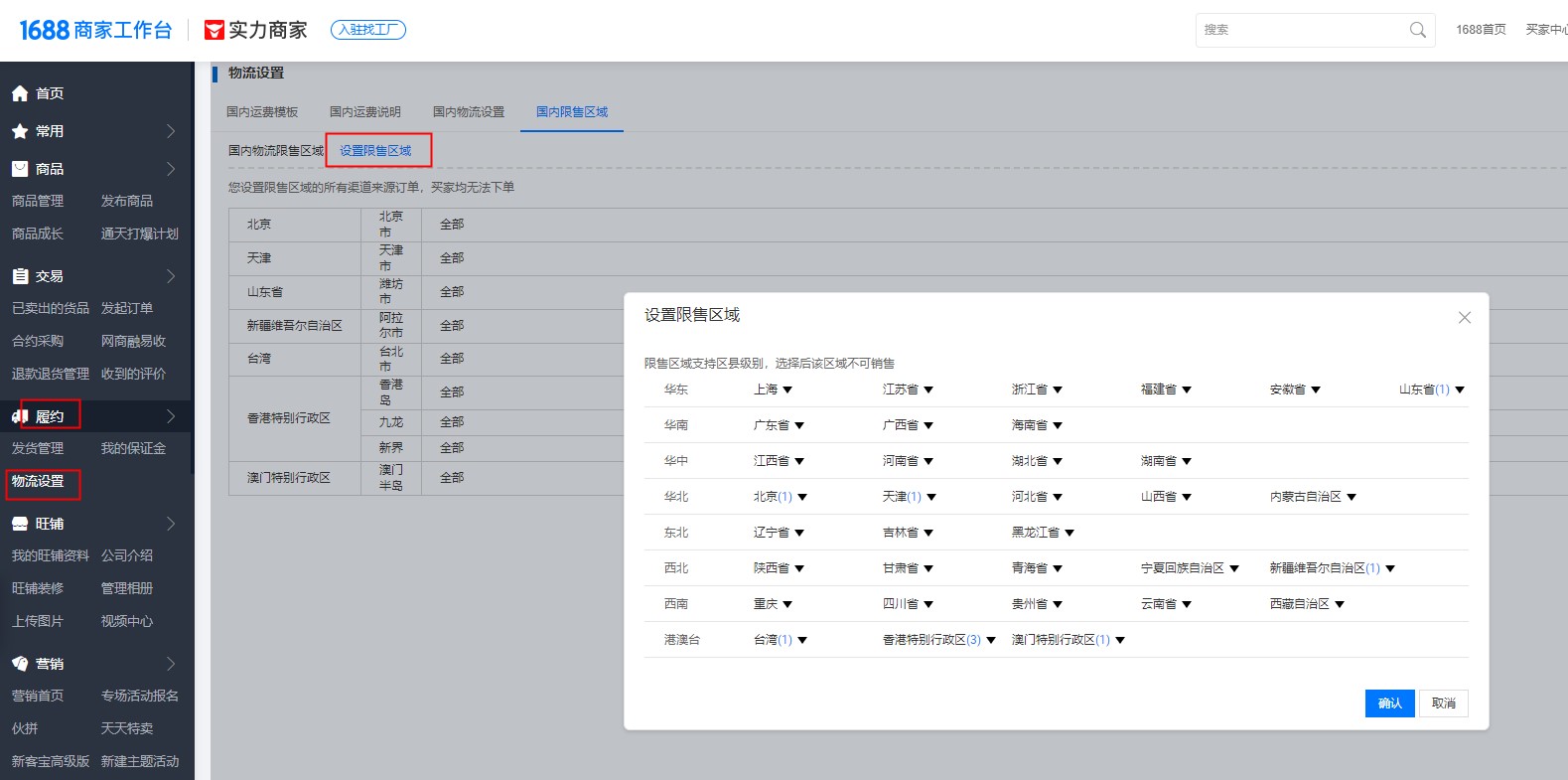Open 退款退货管理 sidebar link
Image resolution: width=1568 pixels, height=780 pixels.
click(x=51, y=375)
